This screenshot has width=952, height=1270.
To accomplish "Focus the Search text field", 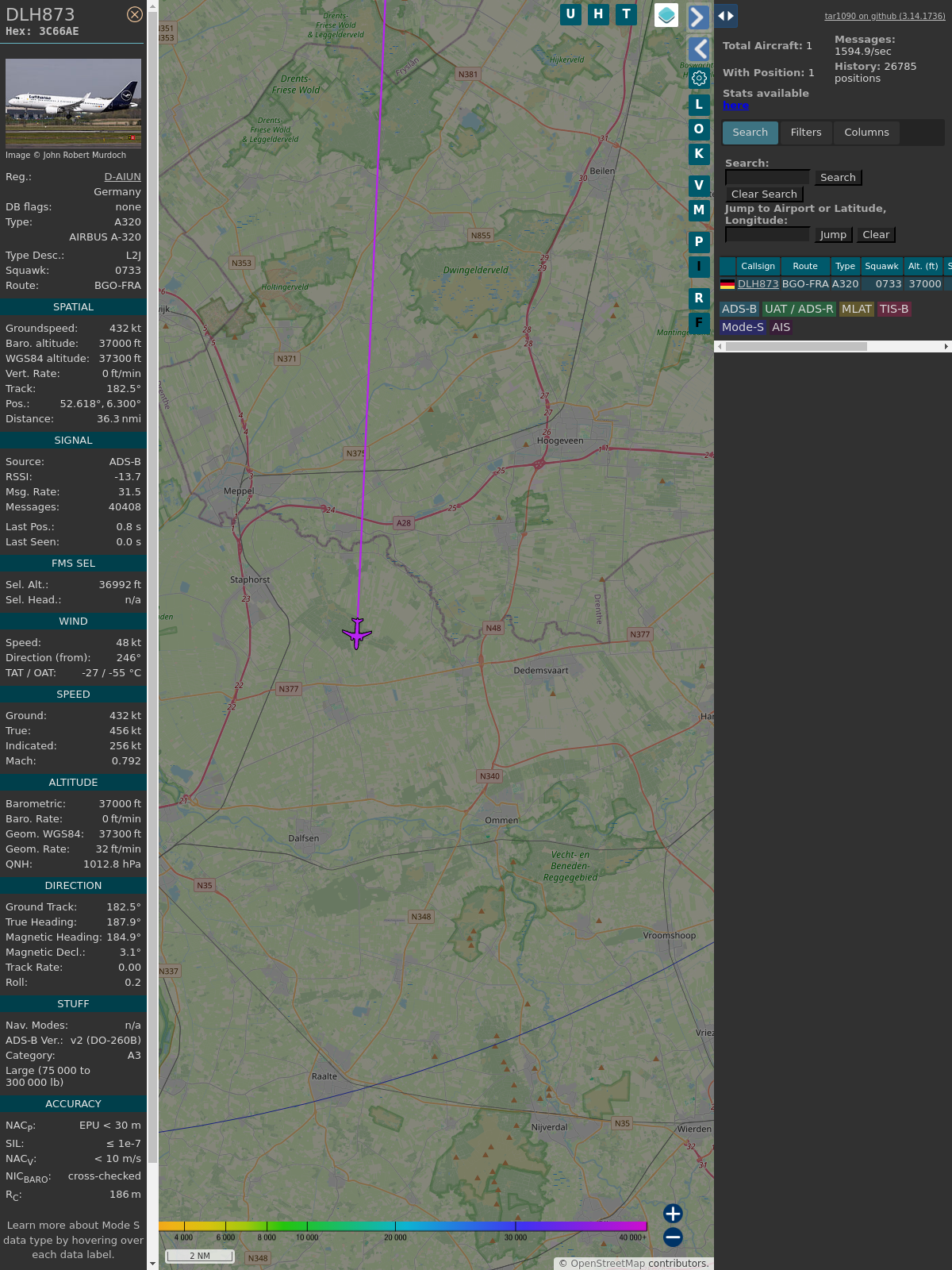I will tap(767, 178).
